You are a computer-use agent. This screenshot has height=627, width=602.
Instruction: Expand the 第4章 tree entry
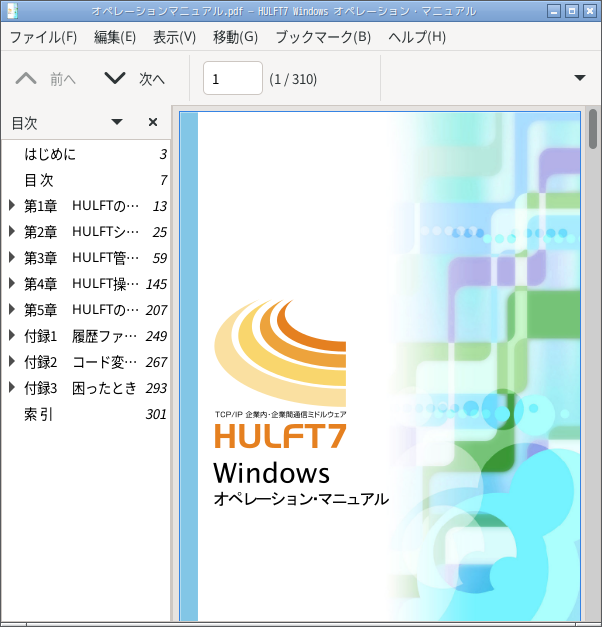[x=12, y=284]
